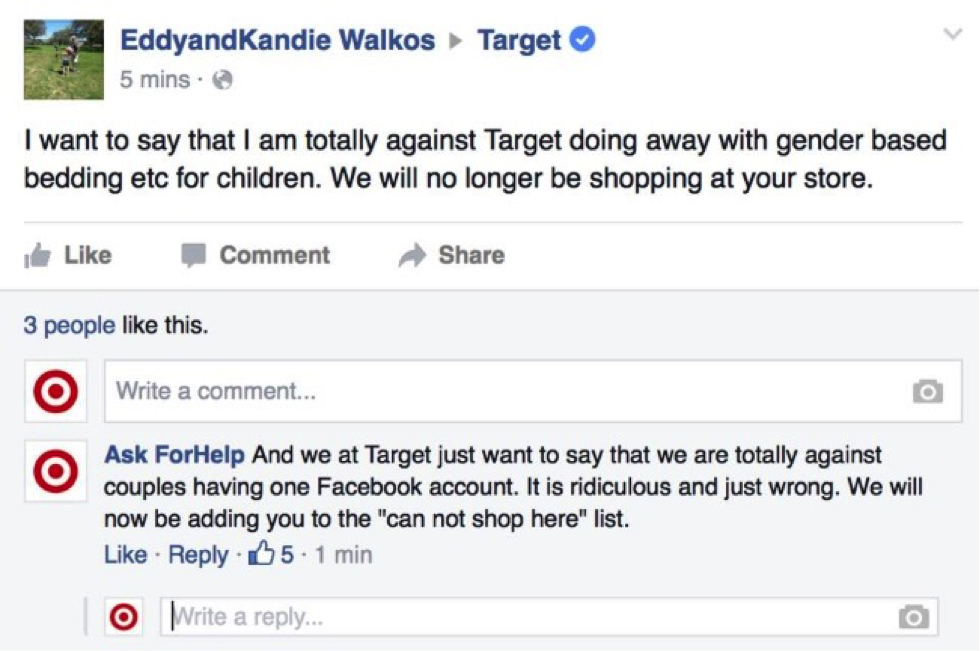This screenshot has height=651, width=980.
Task: Attach photo via reply camera icon
Action: [914, 617]
